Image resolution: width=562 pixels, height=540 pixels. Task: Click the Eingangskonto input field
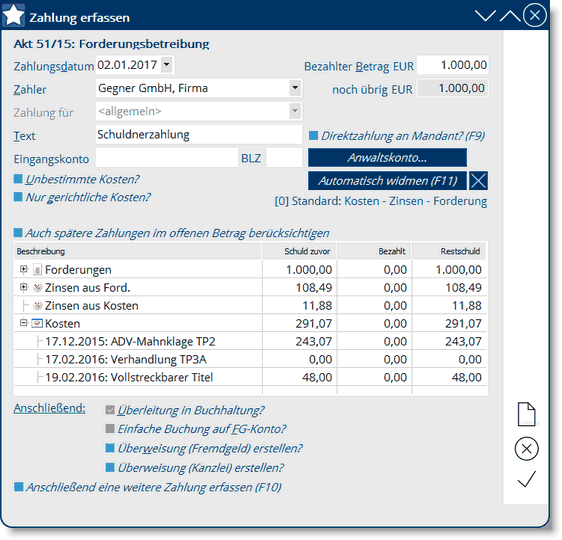click(x=167, y=158)
